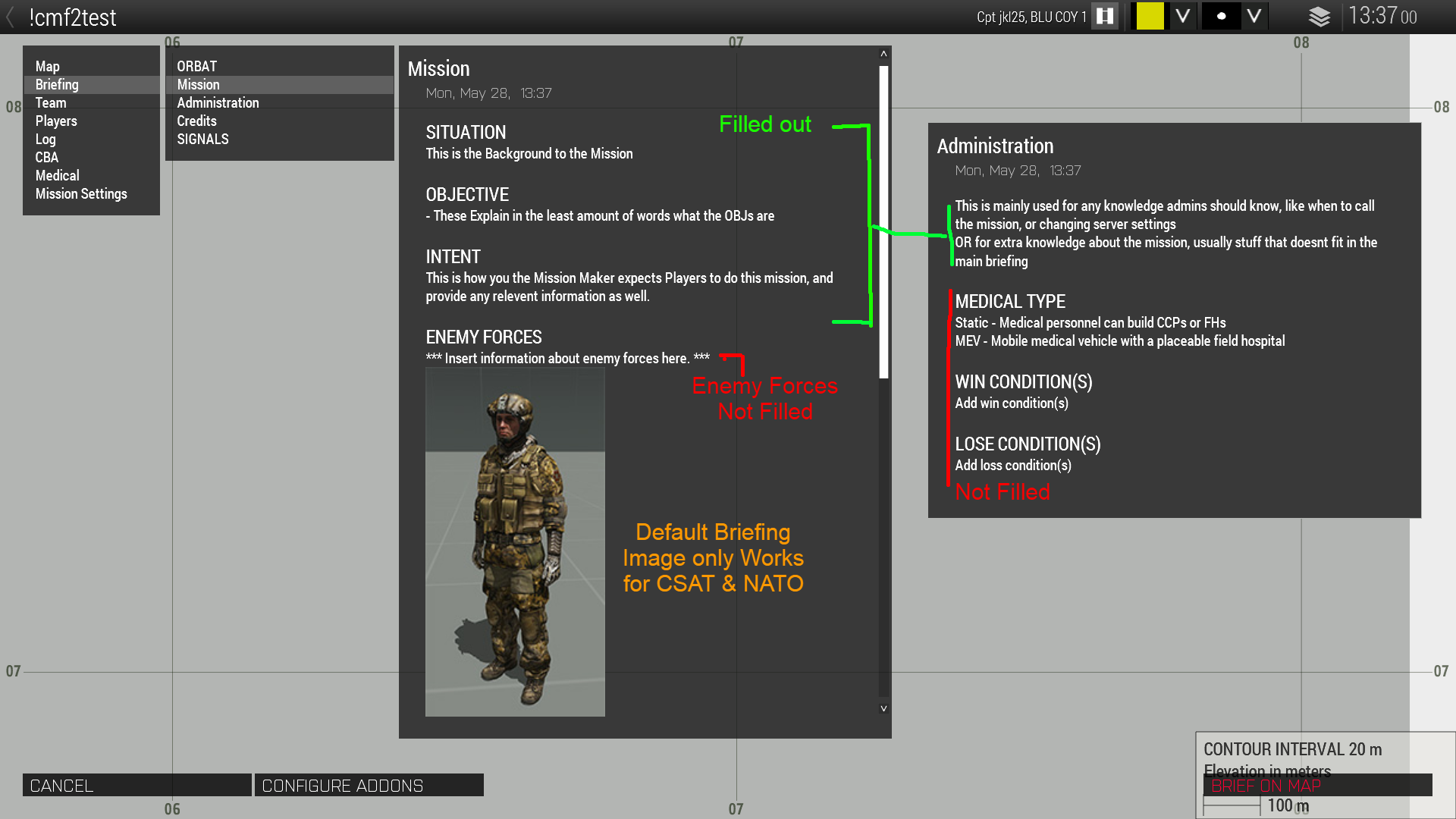Expand the marker color dropdown arrow

pyautogui.click(x=1182, y=17)
